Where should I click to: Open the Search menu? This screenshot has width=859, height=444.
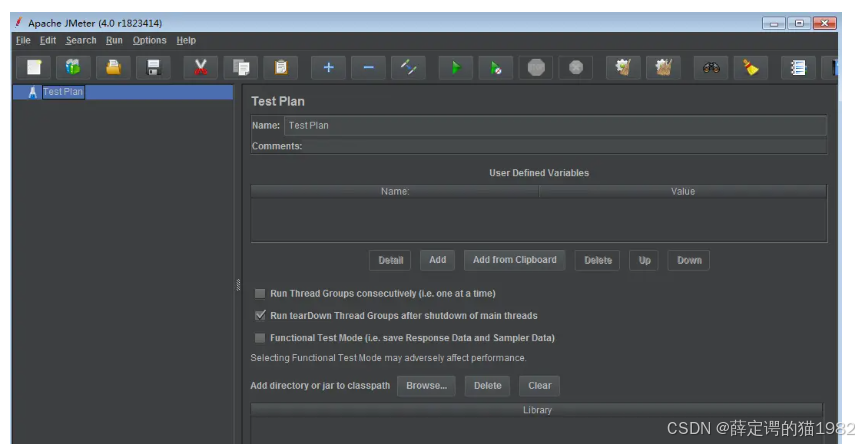tap(81, 40)
